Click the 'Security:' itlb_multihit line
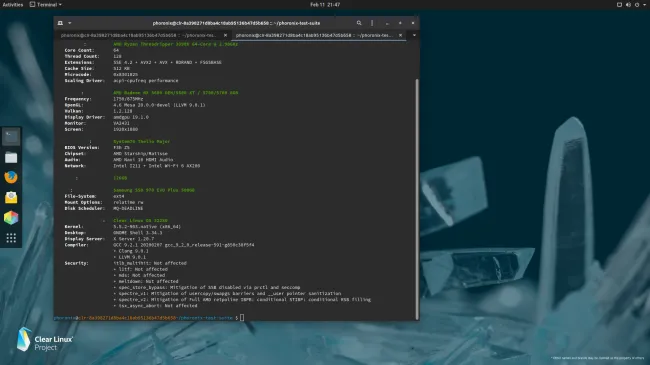 125,263
